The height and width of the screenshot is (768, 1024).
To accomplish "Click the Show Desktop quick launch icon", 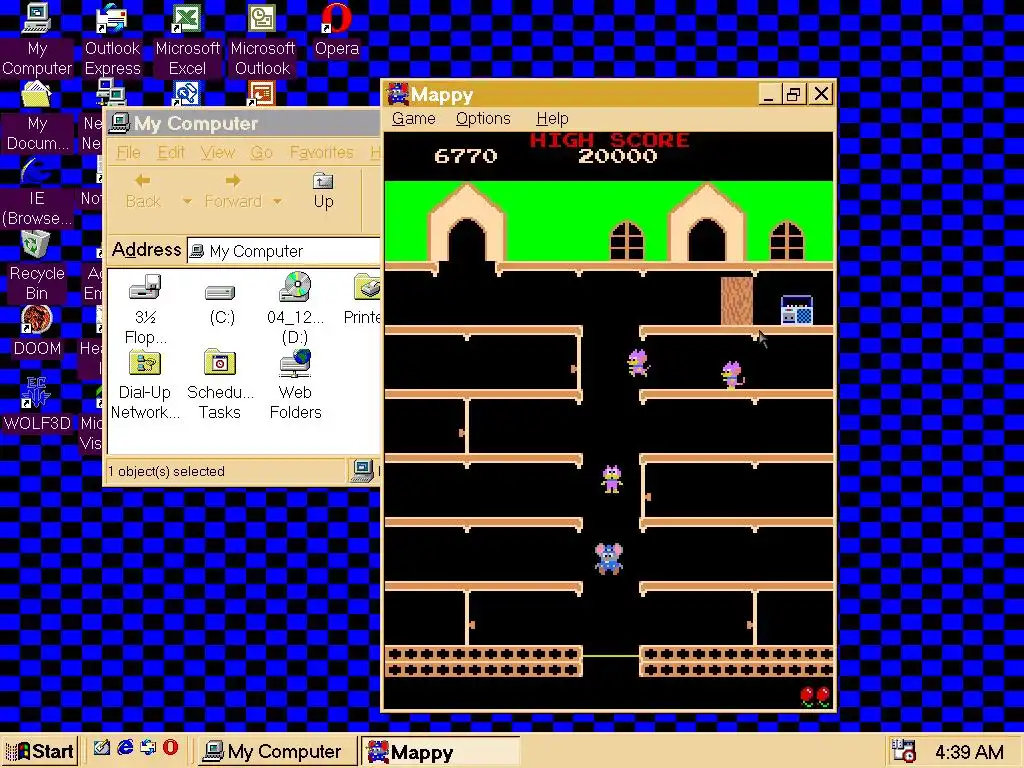I will pyautogui.click(x=101, y=748).
